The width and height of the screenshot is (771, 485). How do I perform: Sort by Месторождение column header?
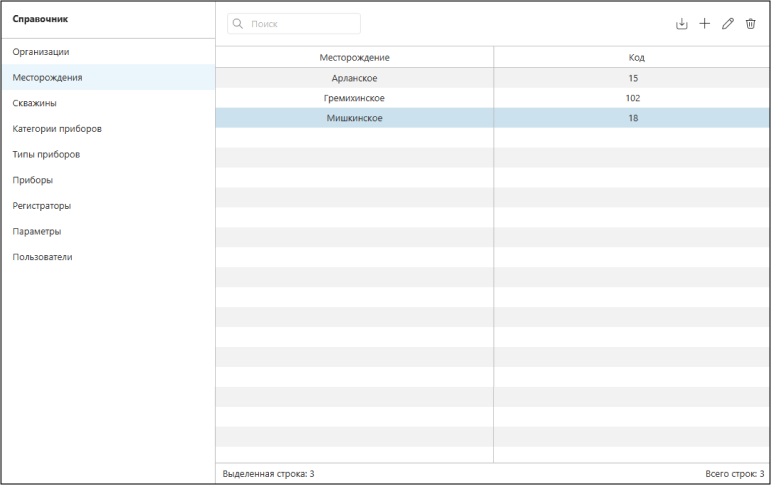(x=354, y=58)
